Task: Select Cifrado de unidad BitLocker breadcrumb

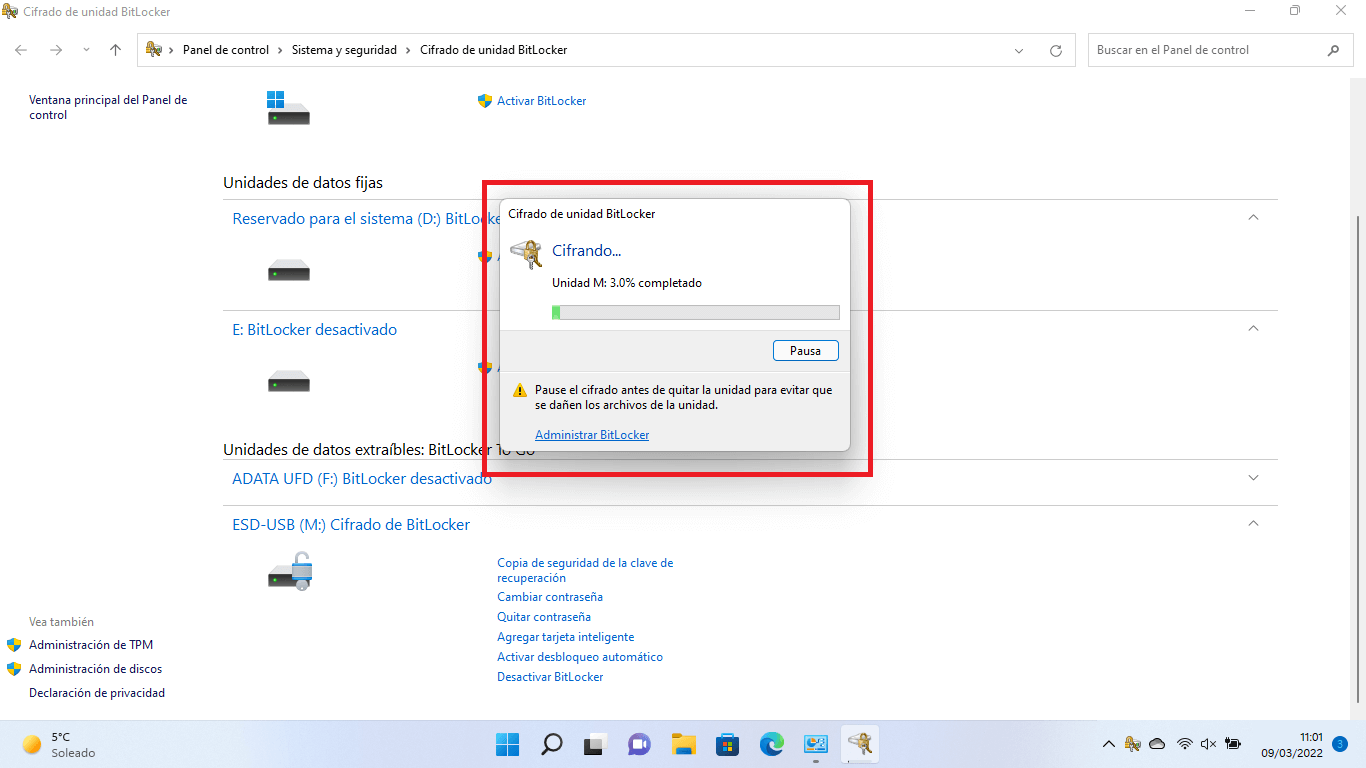Action: [x=493, y=50]
